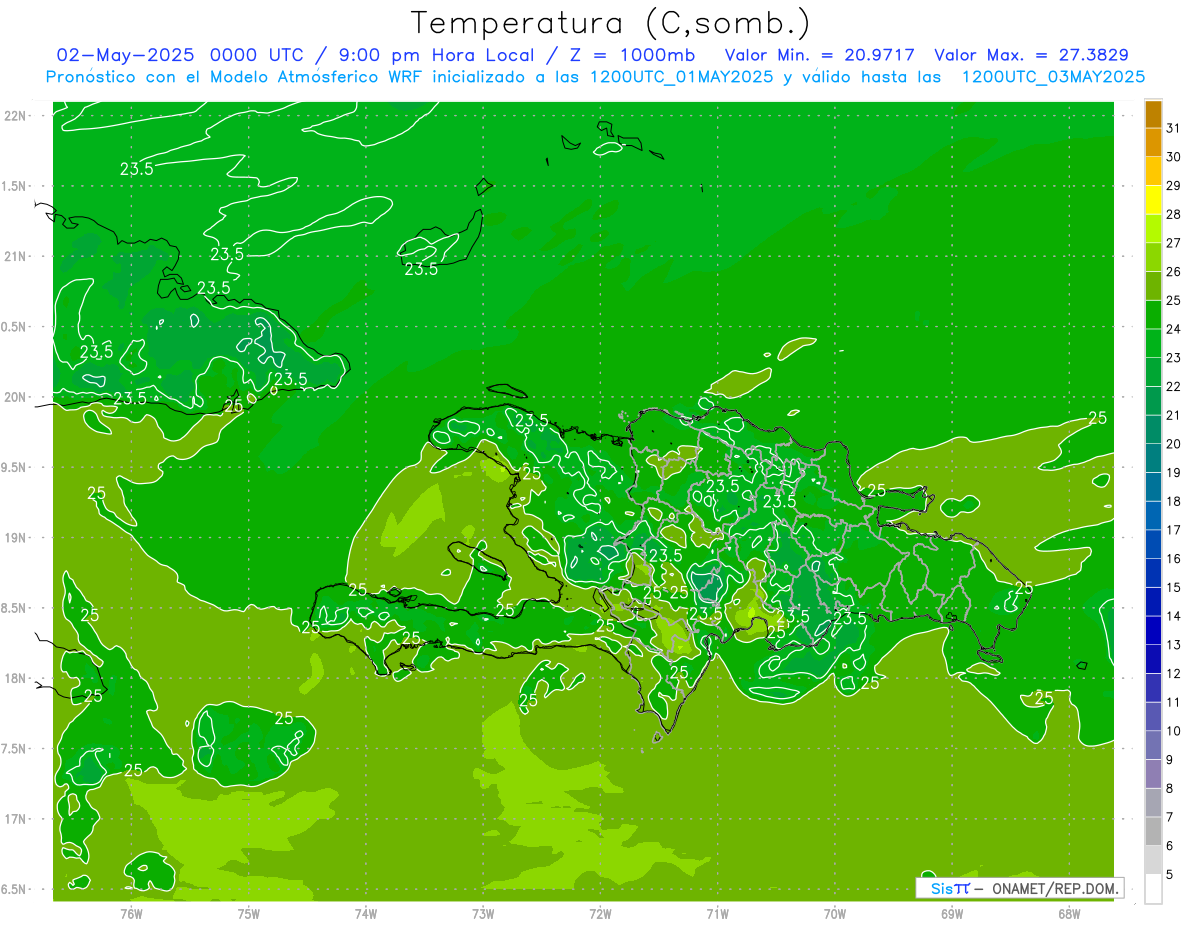Click the '8' value on the color scale
This screenshot has width=1200, height=927.
[x=1170, y=788]
